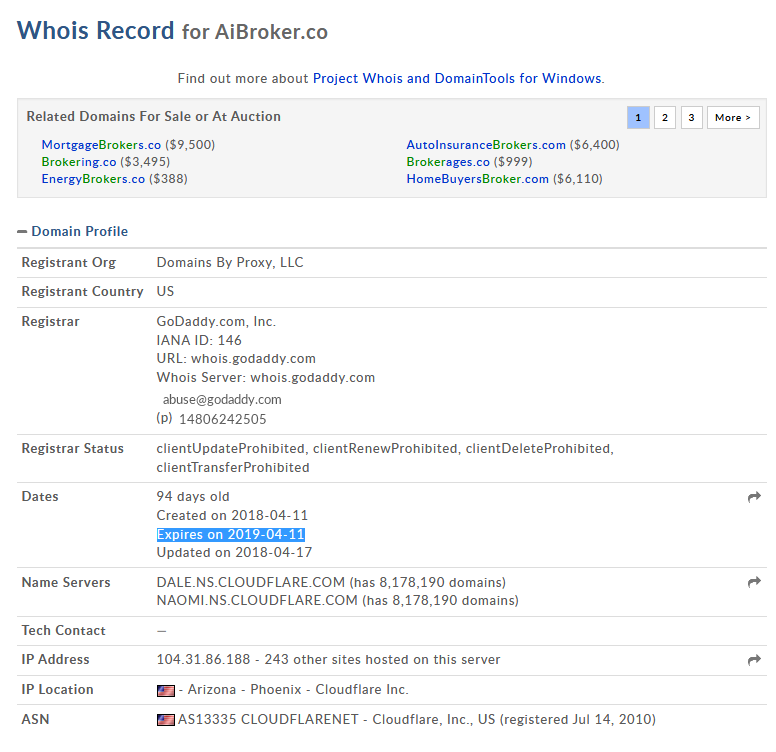Click US flag icon in IP Location row
776x752 pixels.
(166, 690)
